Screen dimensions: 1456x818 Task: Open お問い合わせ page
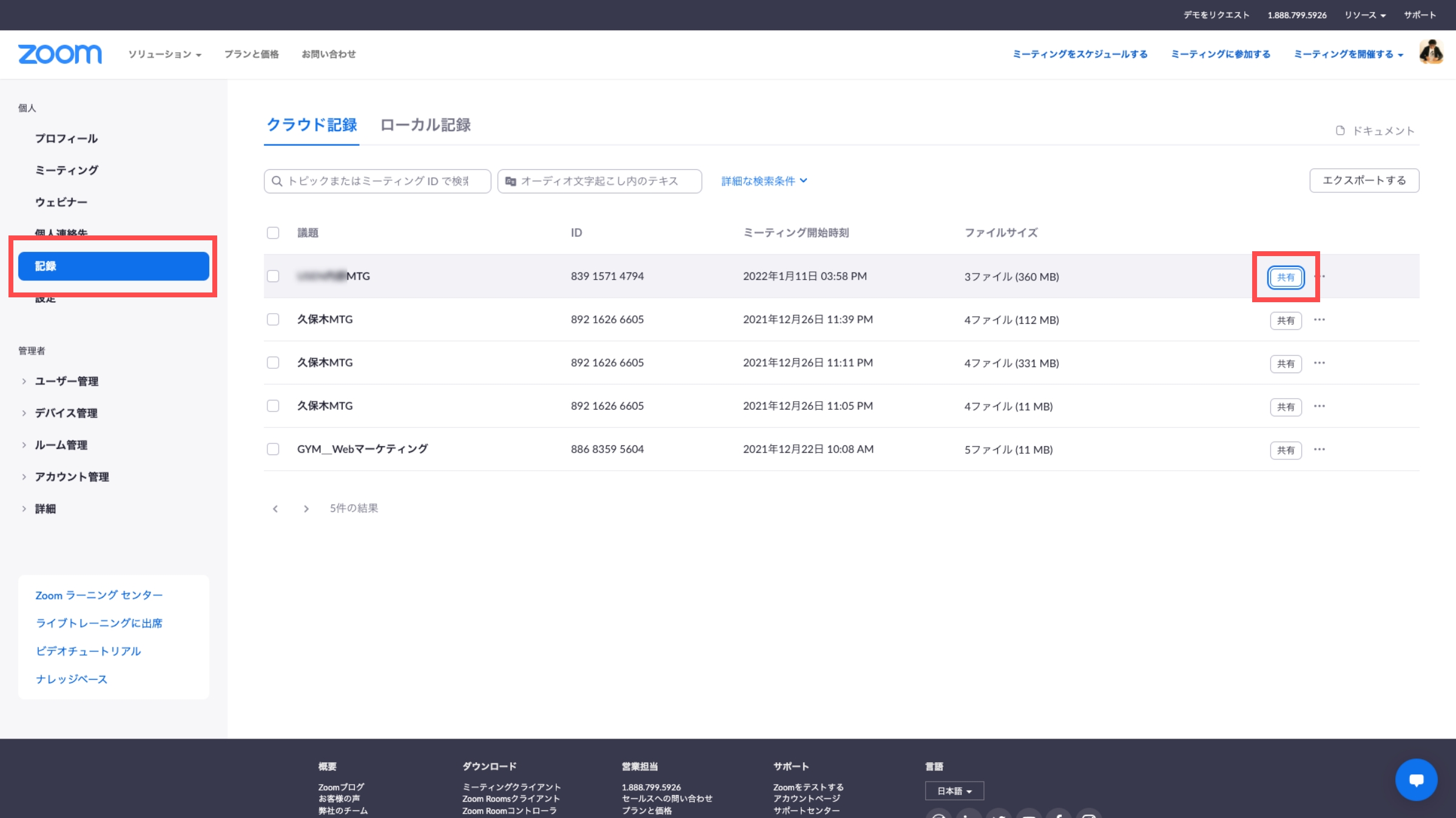coord(329,54)
